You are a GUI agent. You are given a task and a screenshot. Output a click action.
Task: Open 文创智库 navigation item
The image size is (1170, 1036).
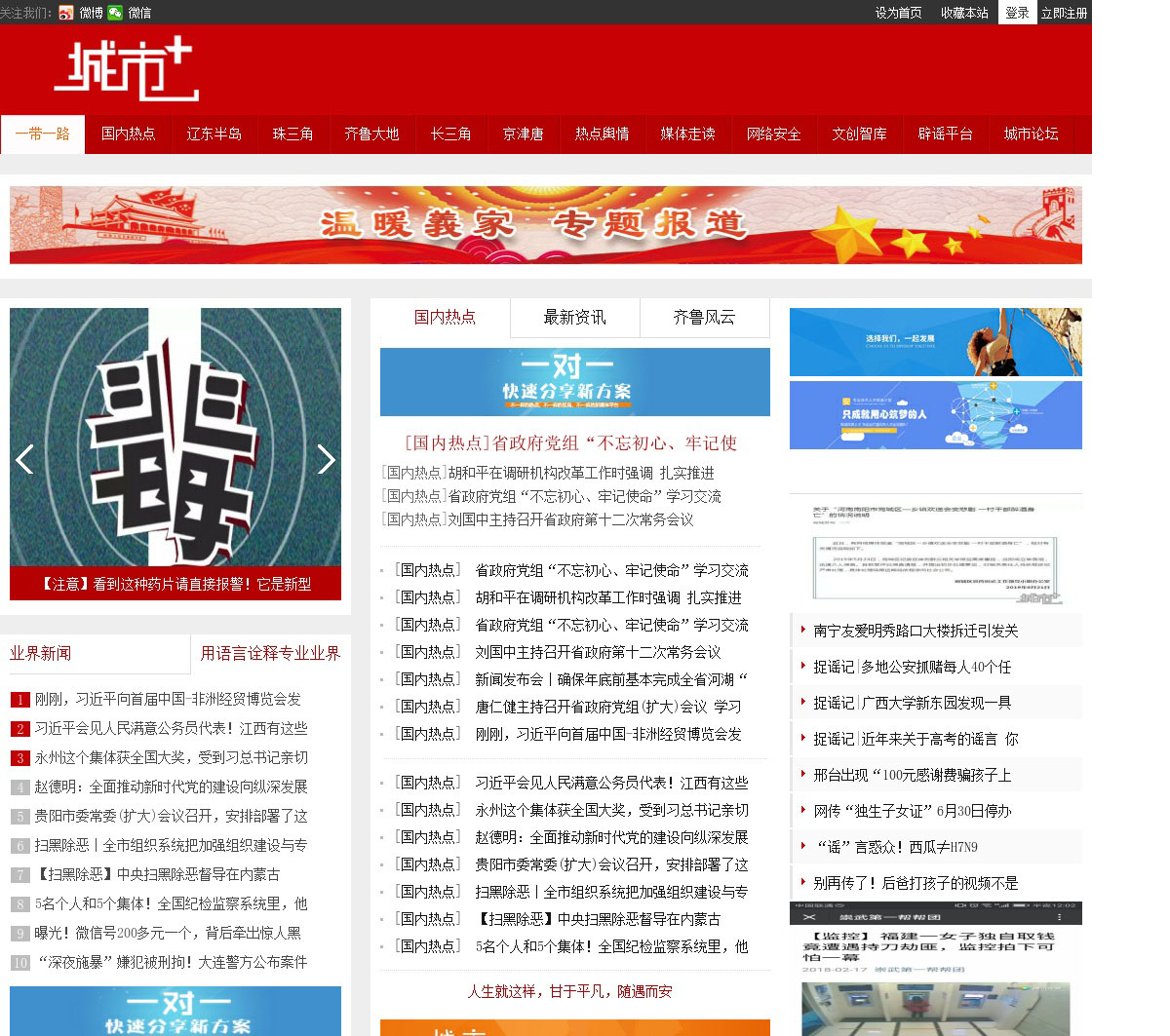click(860, 134)
